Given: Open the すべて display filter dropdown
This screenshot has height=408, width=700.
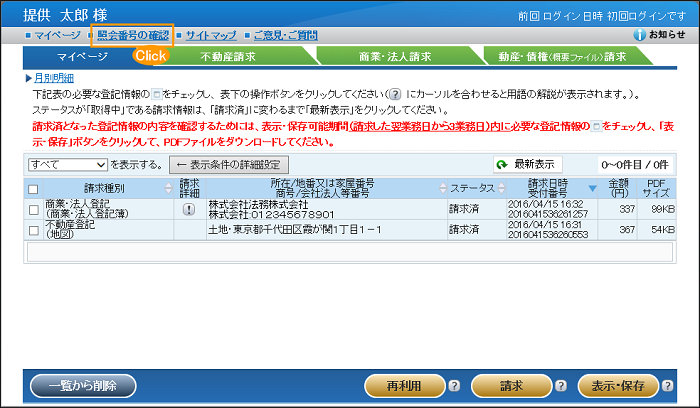Looking at the screenshot, I should tap(68, 164).
